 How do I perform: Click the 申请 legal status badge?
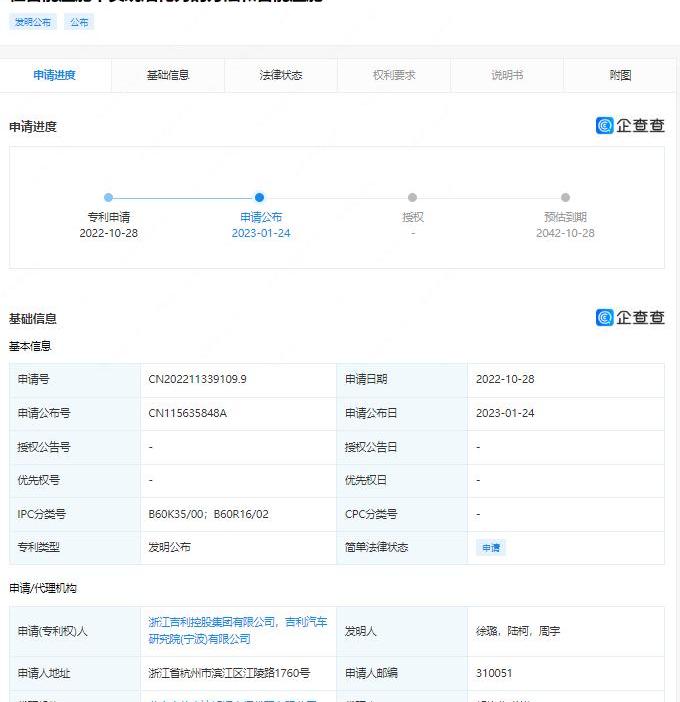(491, 548)
